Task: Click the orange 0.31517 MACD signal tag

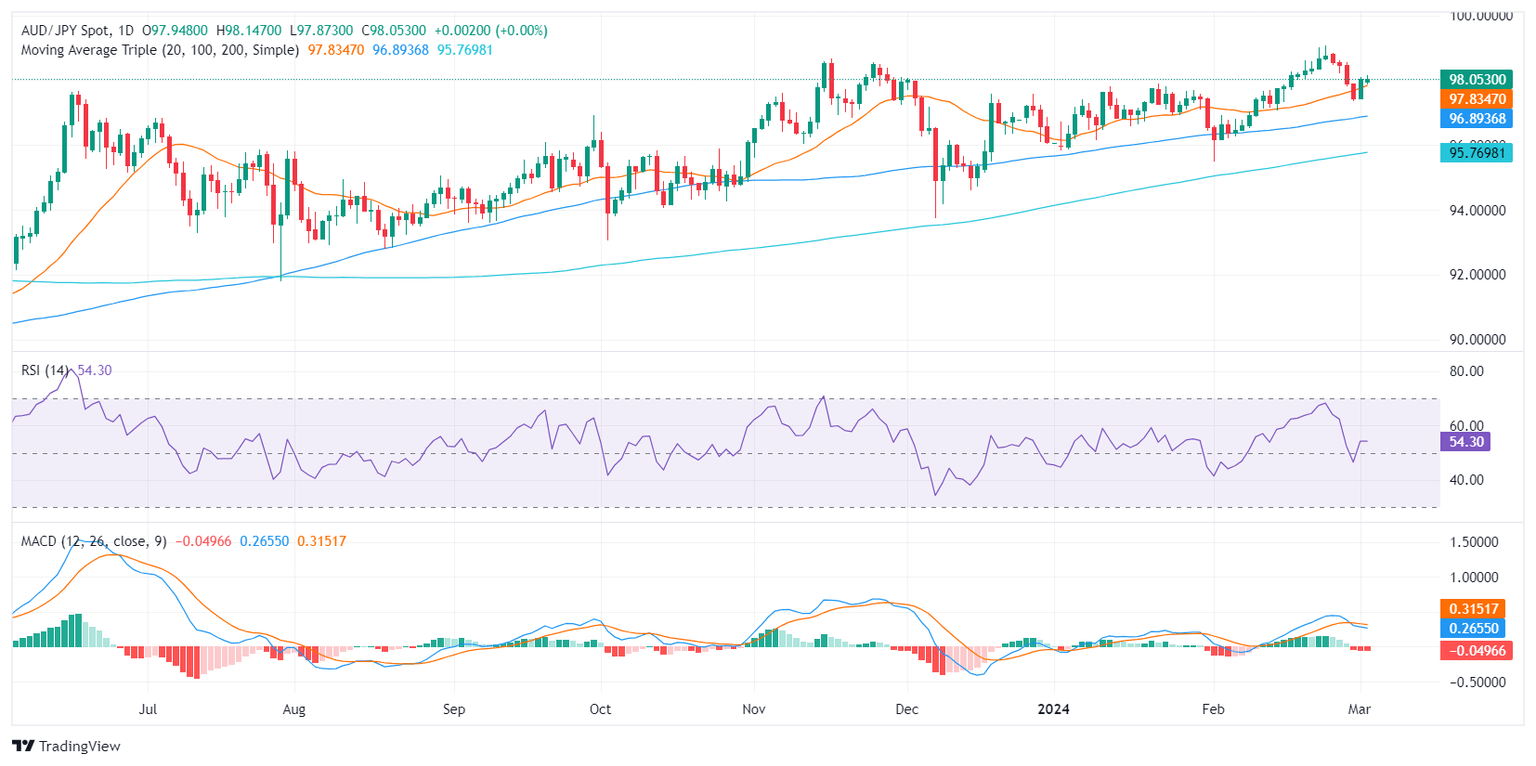Action: tap(1473, 608)
